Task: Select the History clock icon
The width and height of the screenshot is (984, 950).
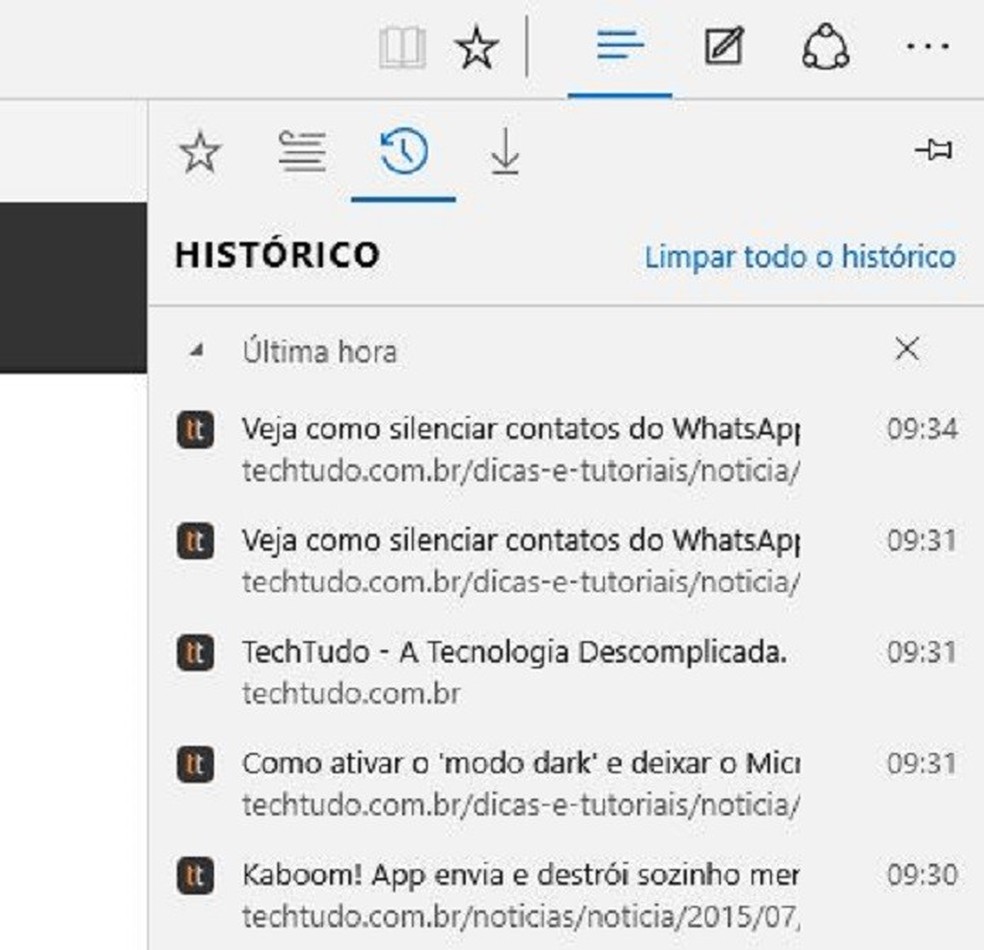Action: click(x=401, y=152)
